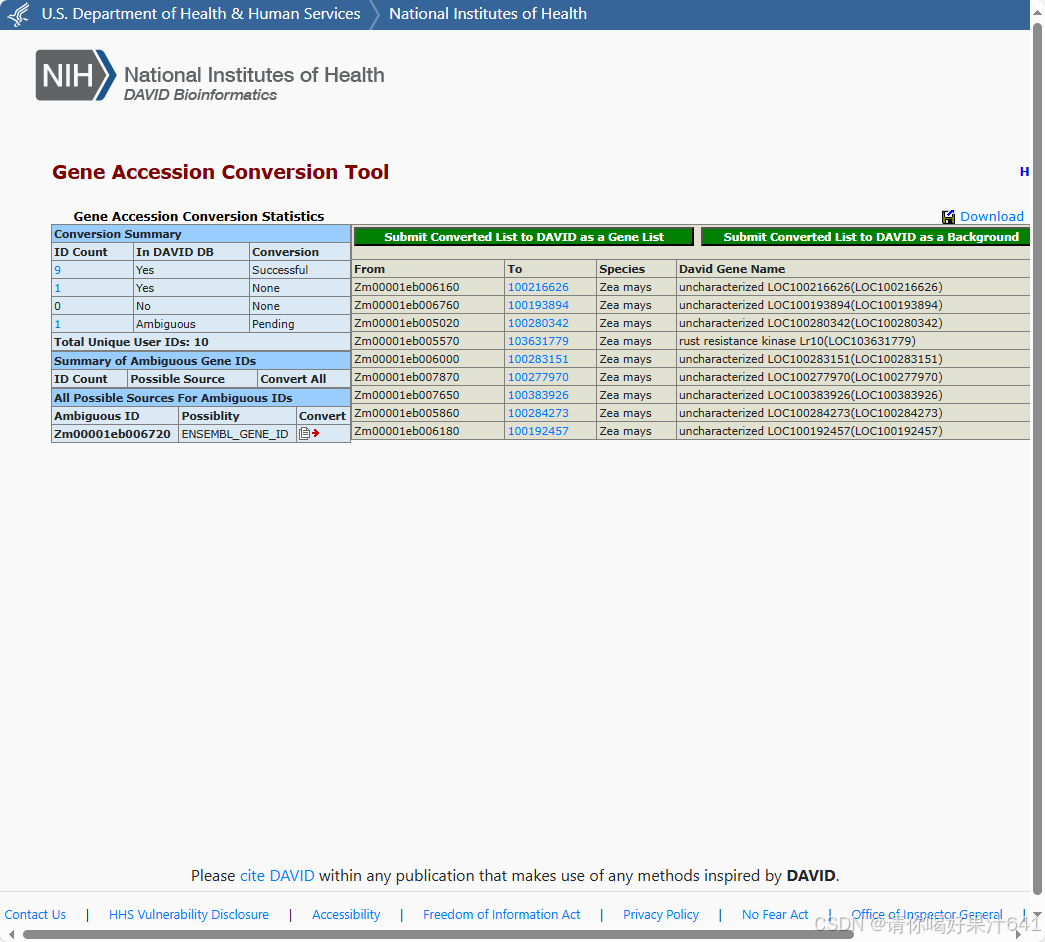Open the Download link
1045x942 pixels.
point(992,217)
